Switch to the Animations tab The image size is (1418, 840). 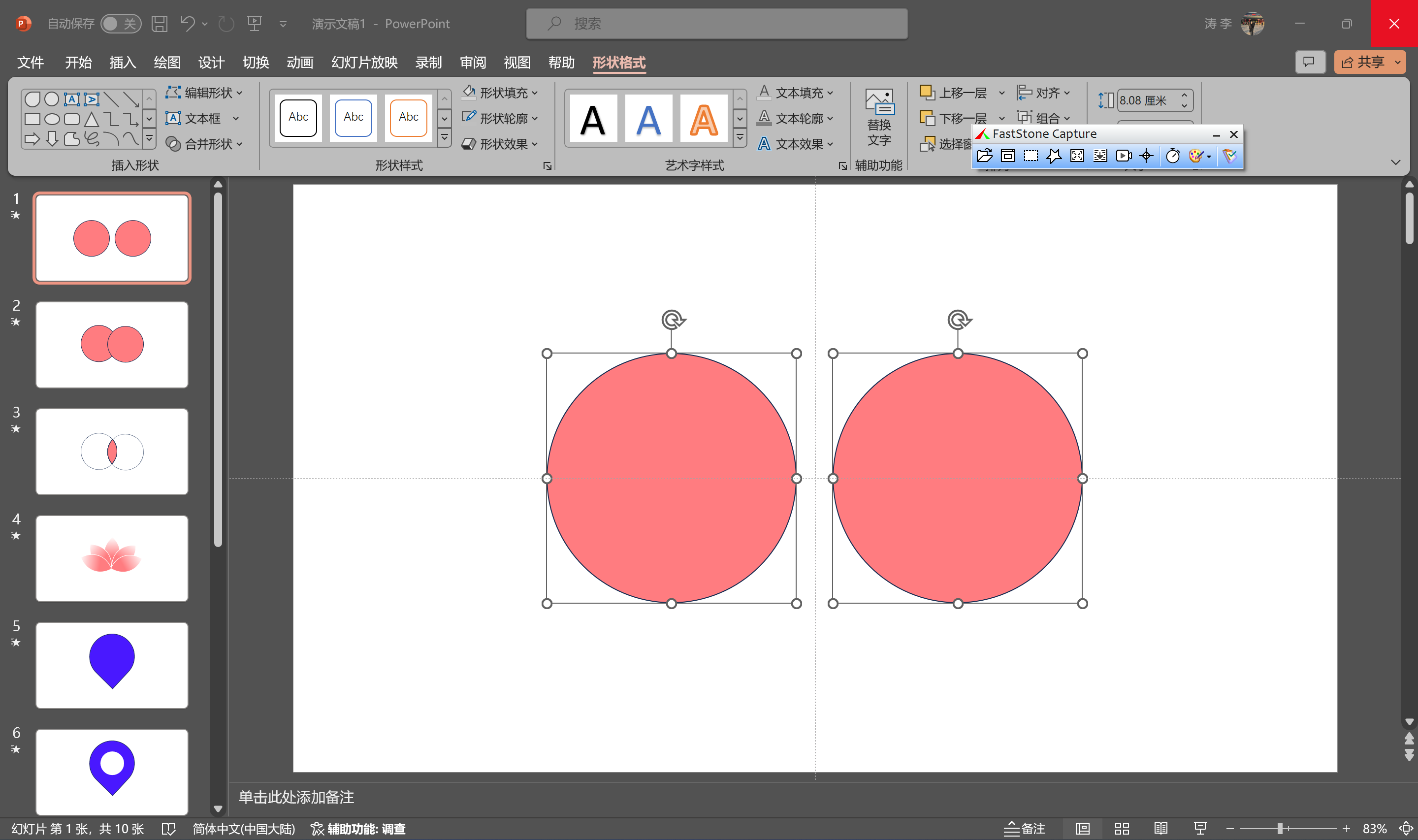click(x=300, y=62)
